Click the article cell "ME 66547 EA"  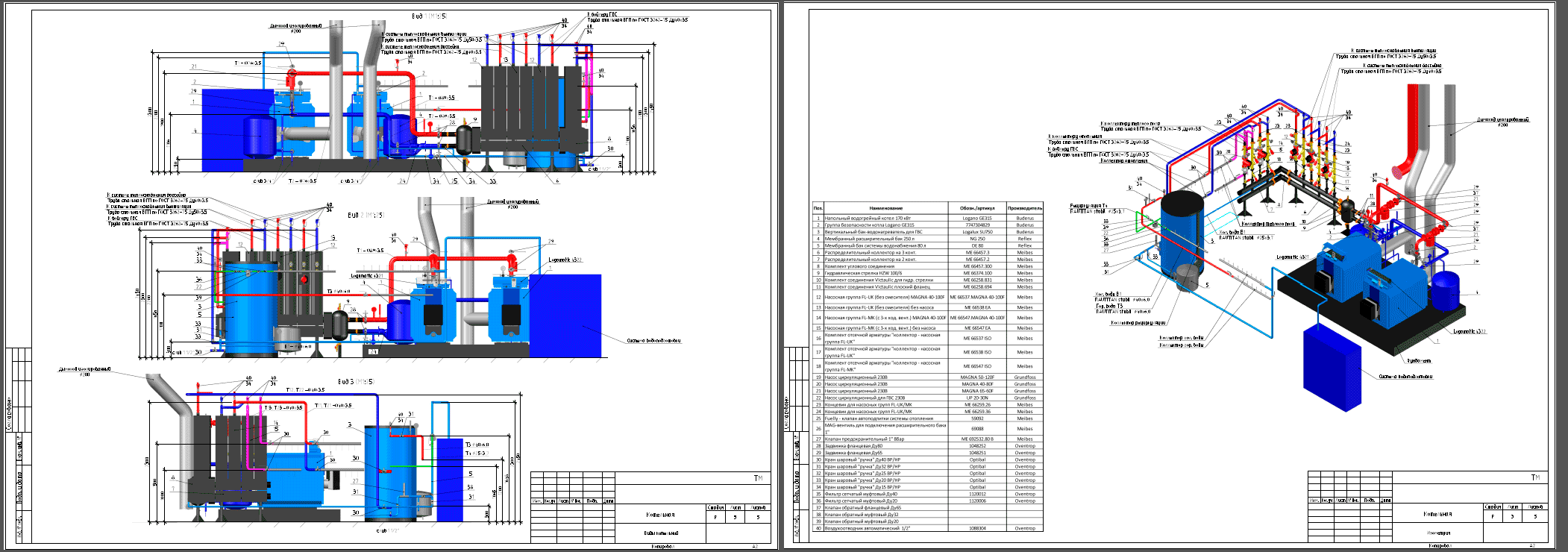pos(977,328)
